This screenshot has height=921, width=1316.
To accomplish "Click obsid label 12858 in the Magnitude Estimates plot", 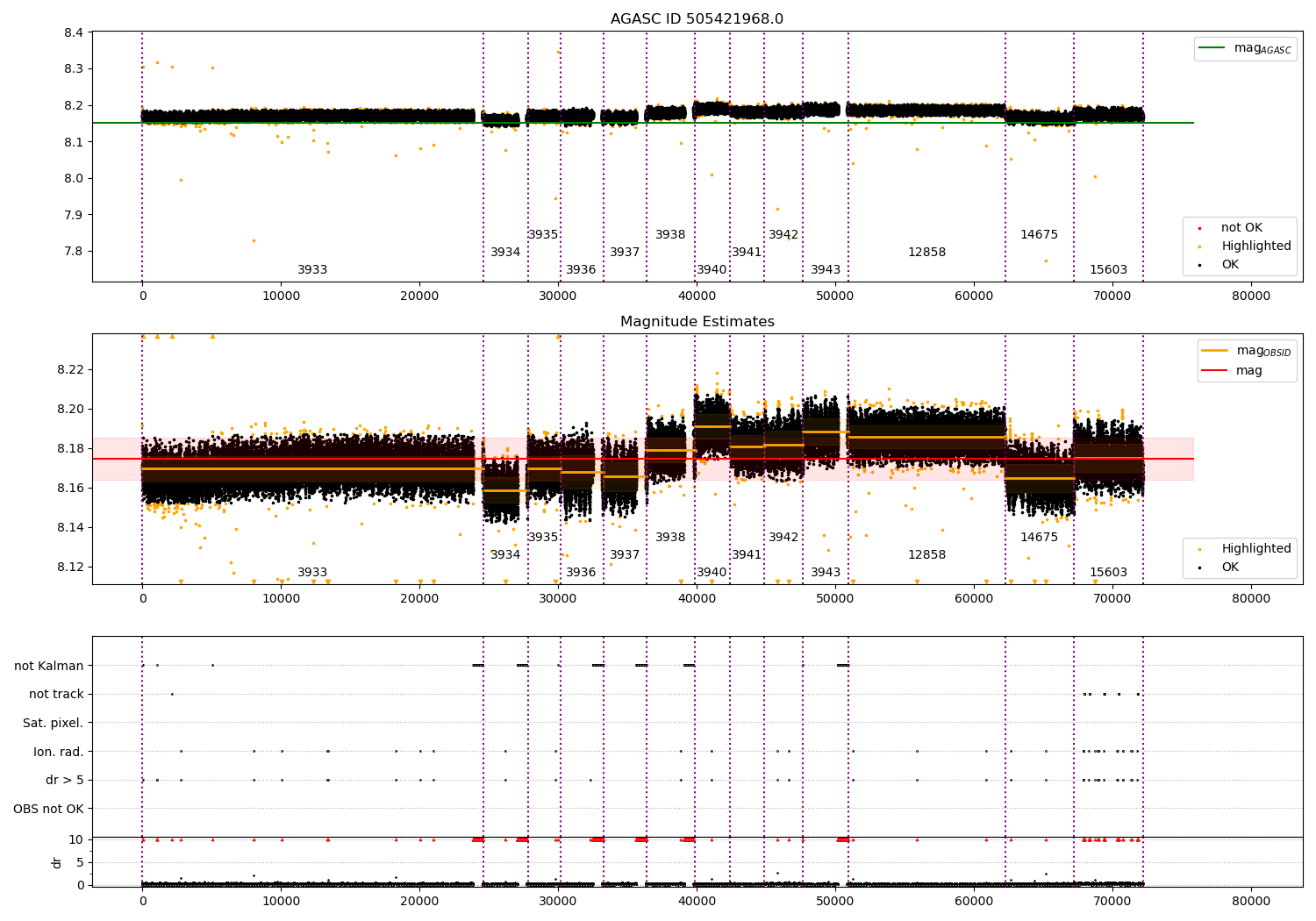I will [x=926, y=554].
